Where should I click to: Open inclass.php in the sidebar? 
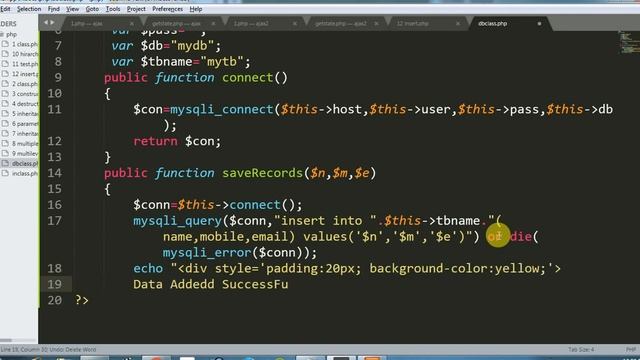pyautogui.click(x=24, y=173)
